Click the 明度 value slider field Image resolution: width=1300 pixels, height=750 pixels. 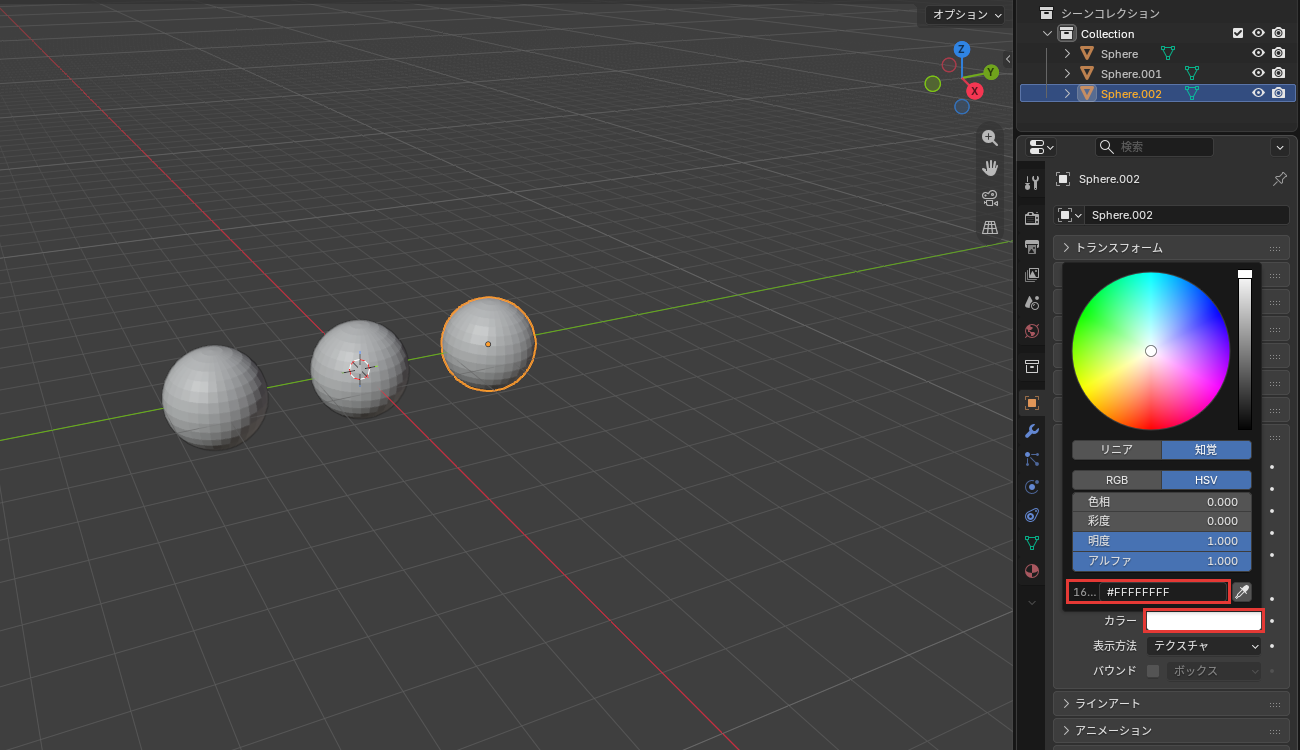(x=1162, y=541)
